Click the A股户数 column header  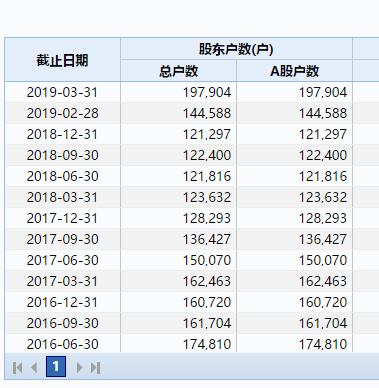(294, 71)
